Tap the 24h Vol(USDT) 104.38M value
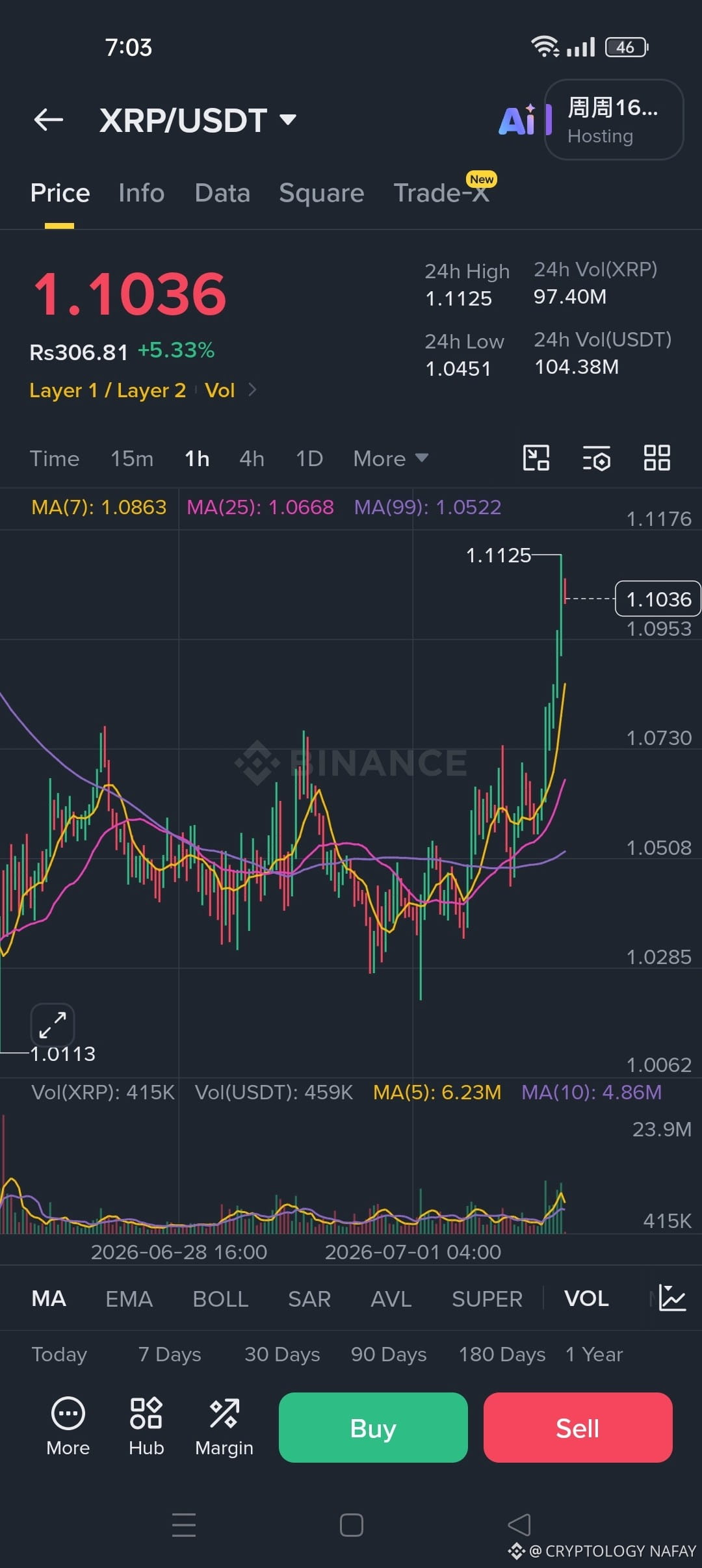 [x=577, y=367]
